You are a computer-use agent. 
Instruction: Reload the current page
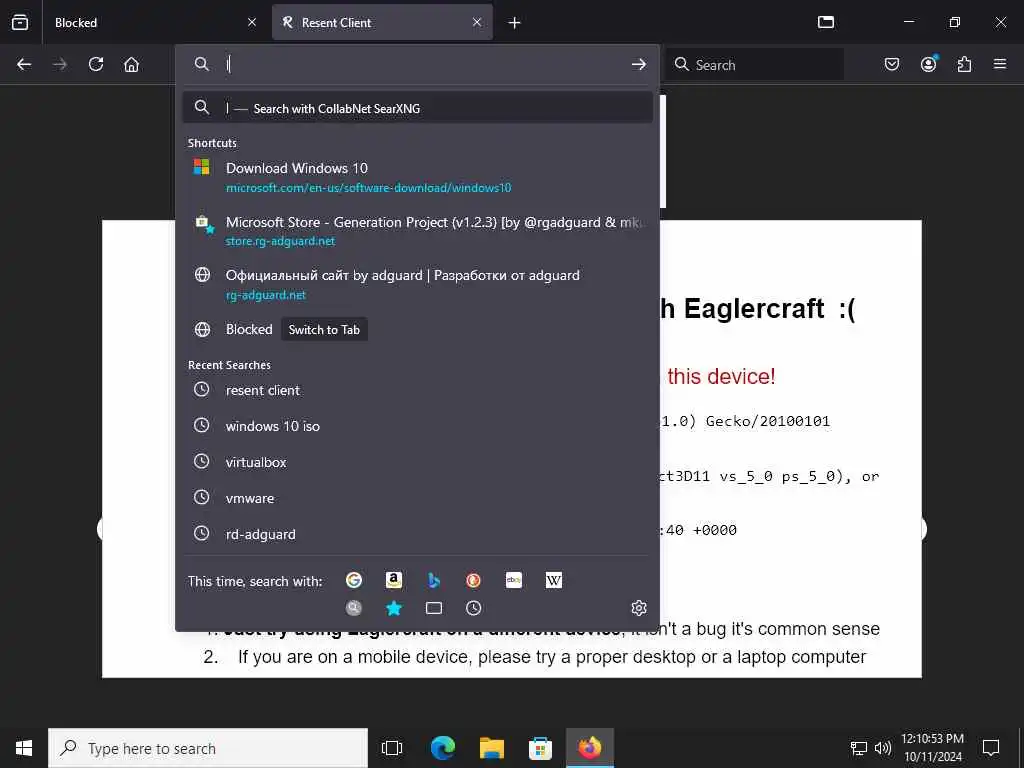point(96,64)
